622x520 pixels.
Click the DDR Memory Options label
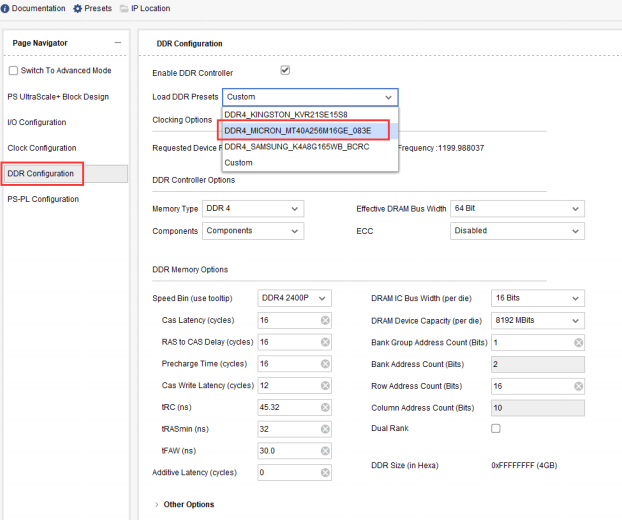190,270
